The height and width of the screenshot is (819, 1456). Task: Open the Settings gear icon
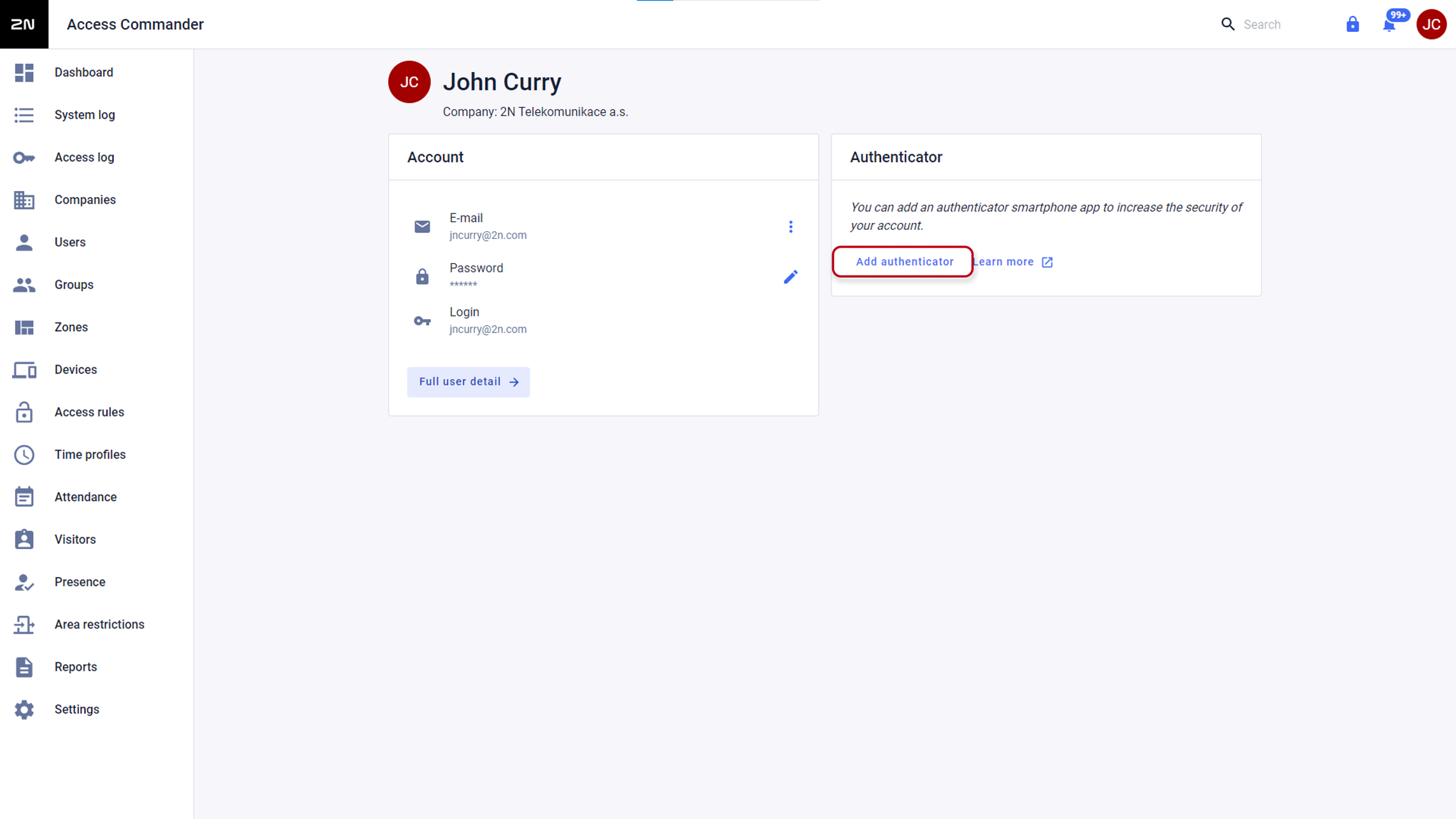point(24,709)
